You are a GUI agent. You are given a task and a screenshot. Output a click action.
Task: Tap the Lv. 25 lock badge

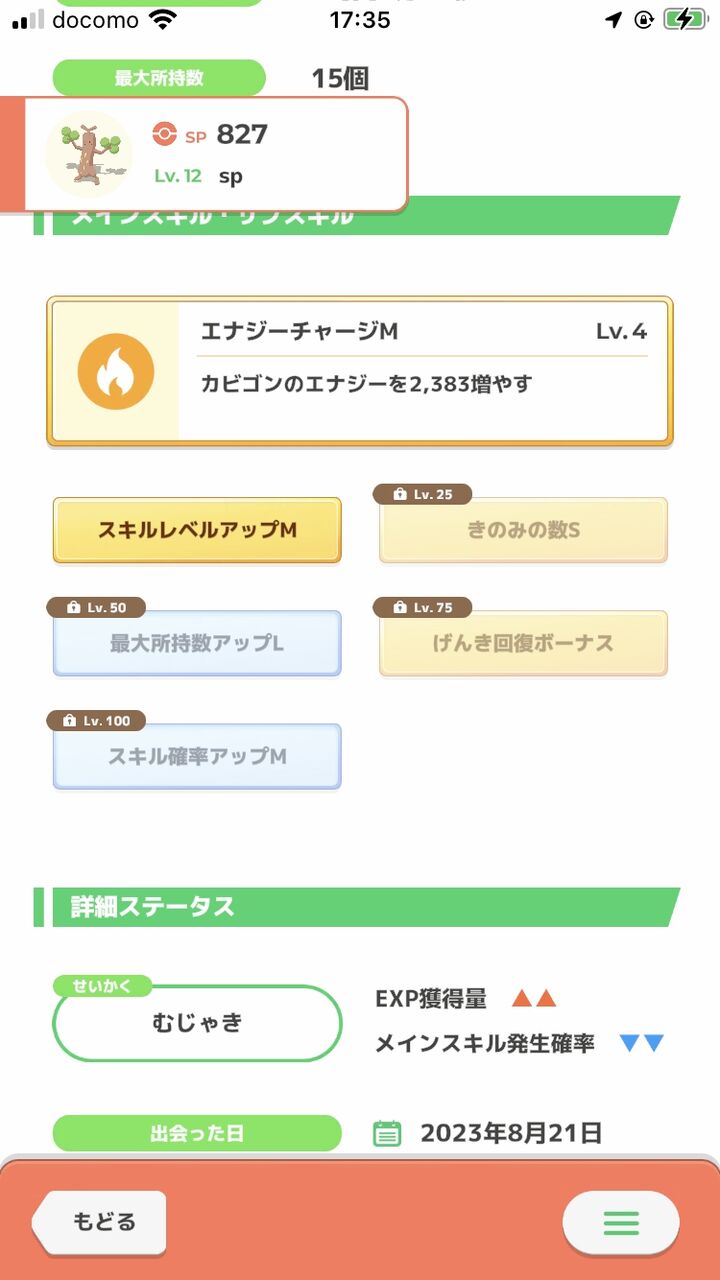pos(422,494)
